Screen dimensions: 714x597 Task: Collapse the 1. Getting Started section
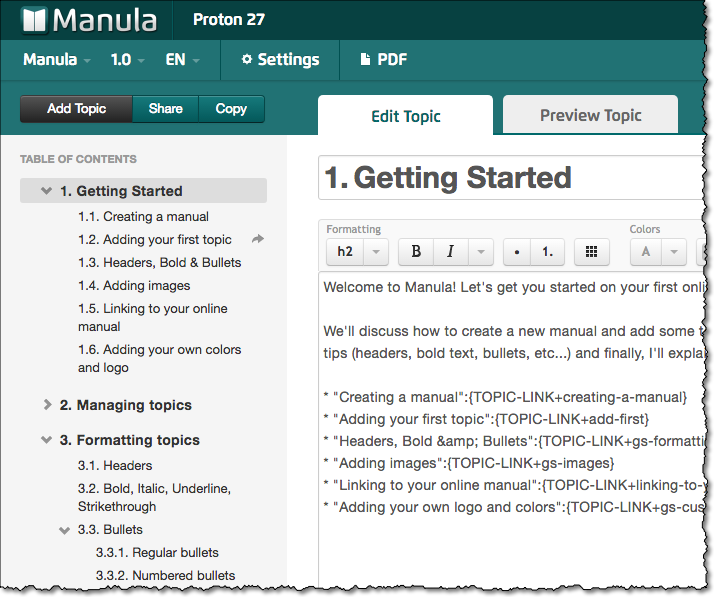click(46, 191)
